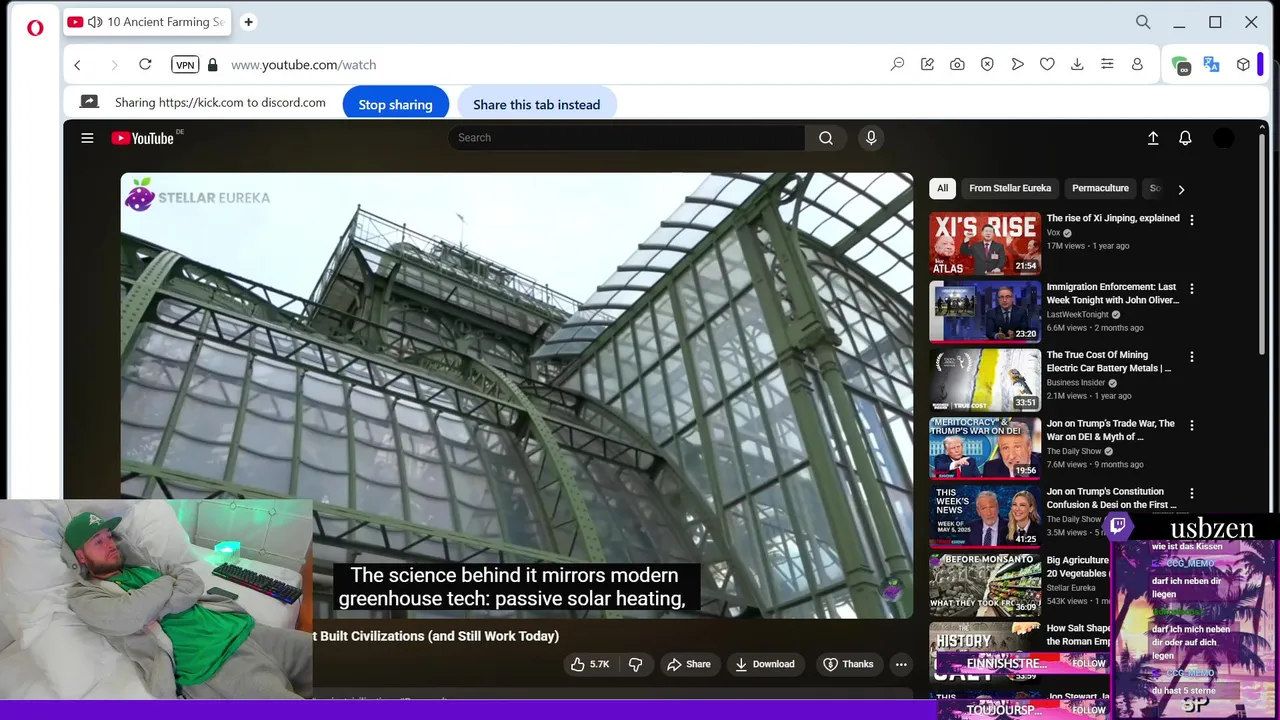Screen dimensions: 1280x720
Task: Go to YouTube home via logo
Action: coord(143,138)
